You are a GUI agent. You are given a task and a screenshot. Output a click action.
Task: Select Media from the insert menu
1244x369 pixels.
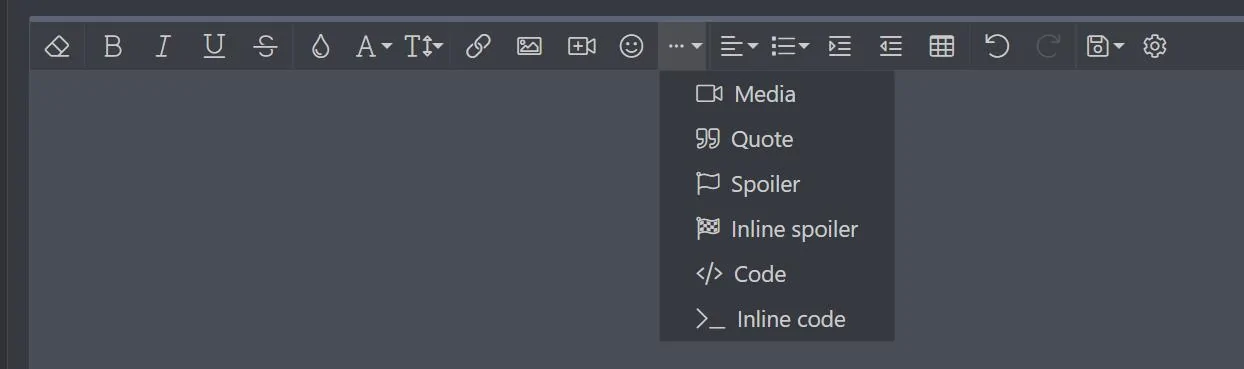pos(777,94)
